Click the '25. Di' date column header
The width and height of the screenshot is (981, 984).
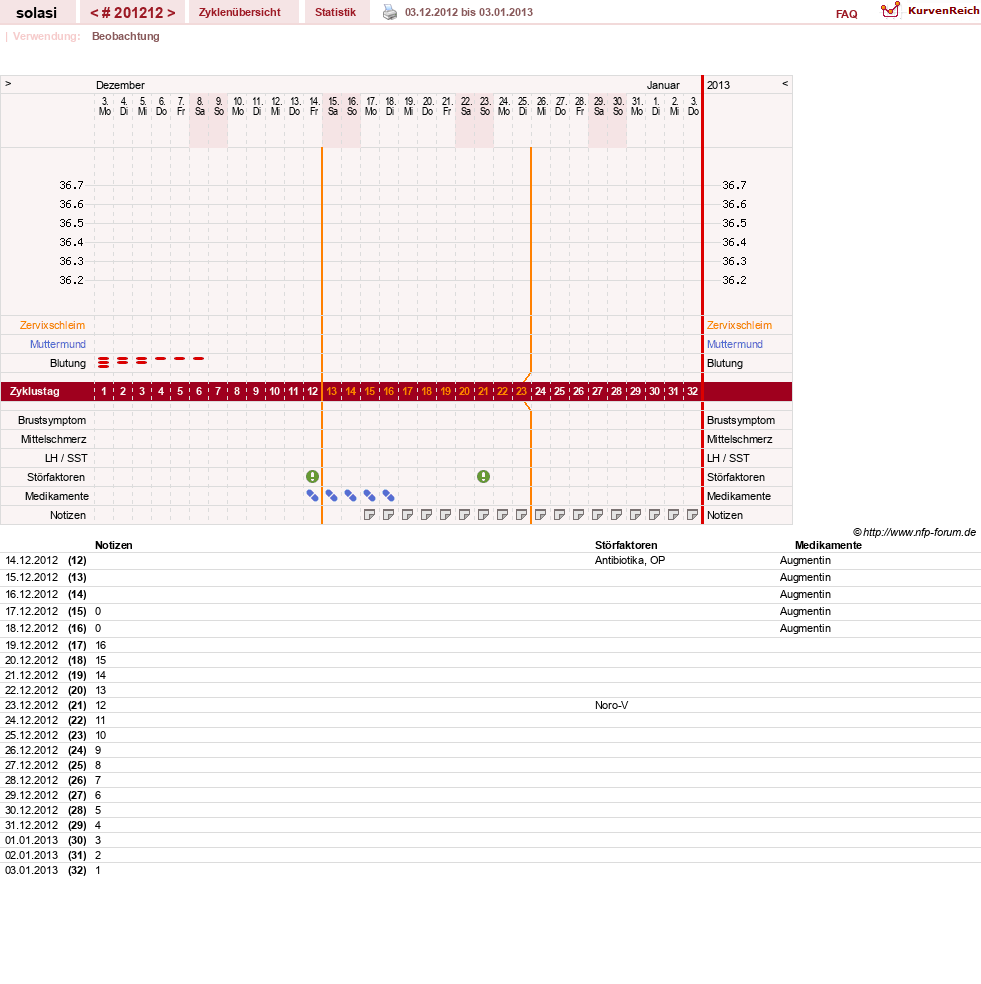click(523, 106)
